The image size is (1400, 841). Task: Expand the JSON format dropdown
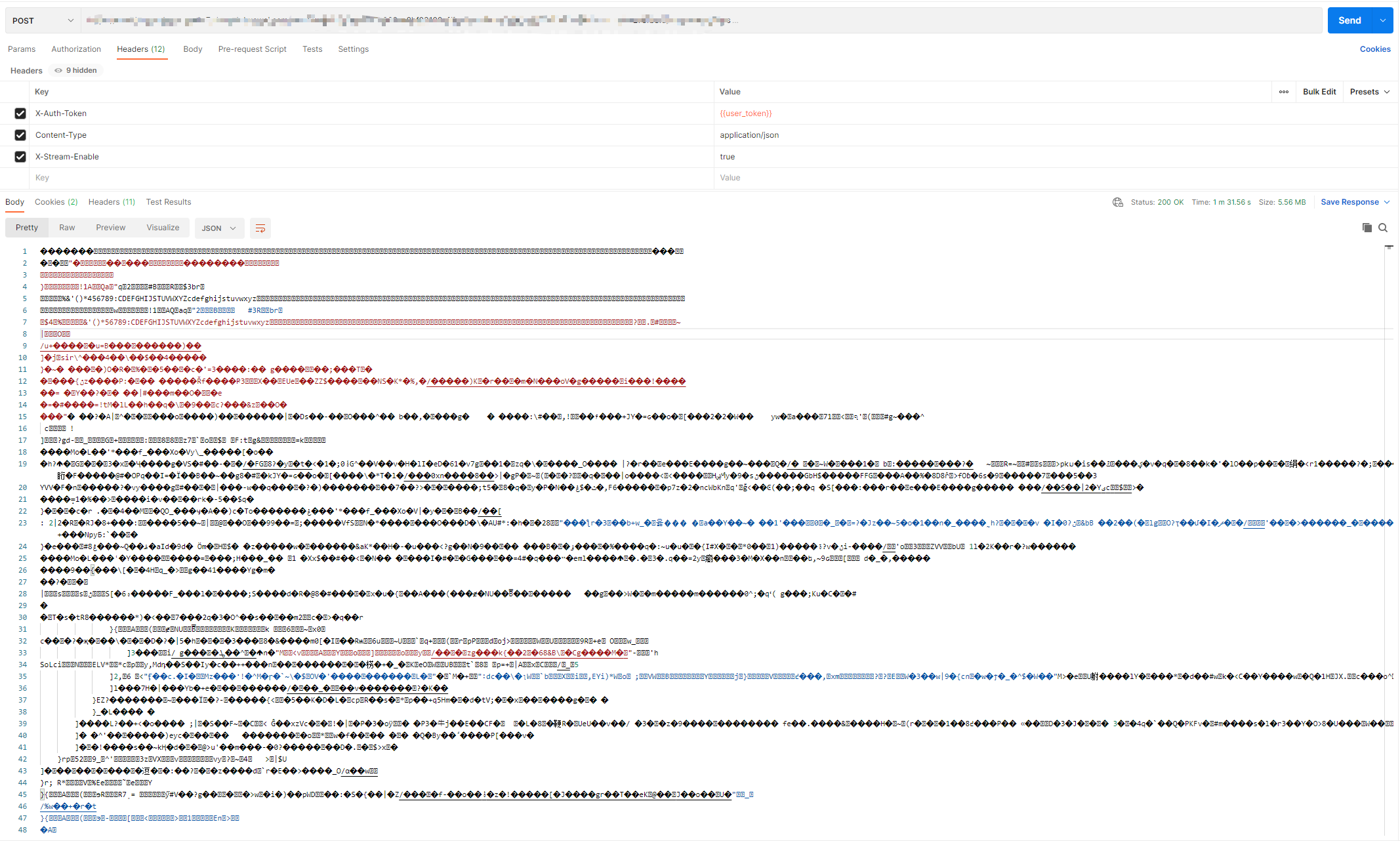[219, 228]
